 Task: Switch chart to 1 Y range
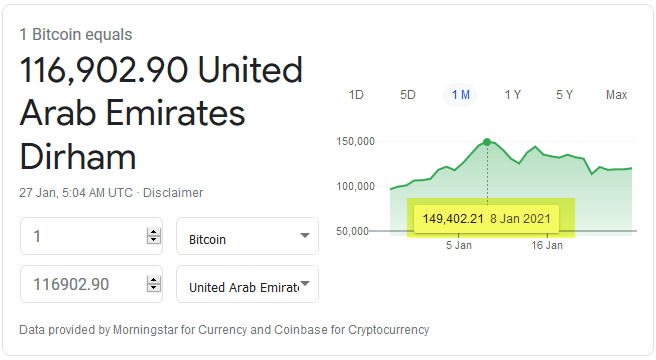pyautogui.click(x=512, y=95)
